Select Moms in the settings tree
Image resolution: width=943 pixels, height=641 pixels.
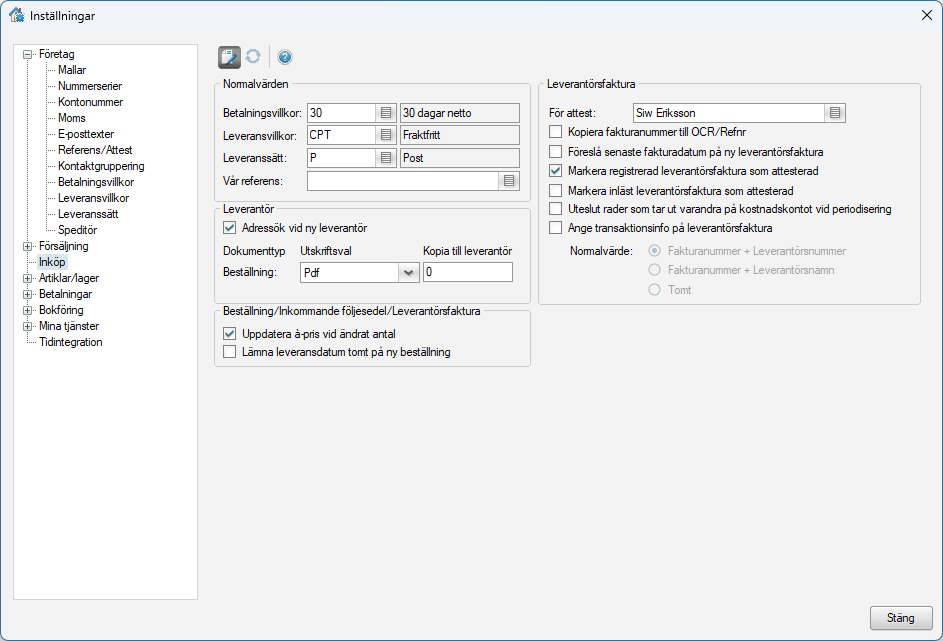pyautogui.click(x=71, y=118)
